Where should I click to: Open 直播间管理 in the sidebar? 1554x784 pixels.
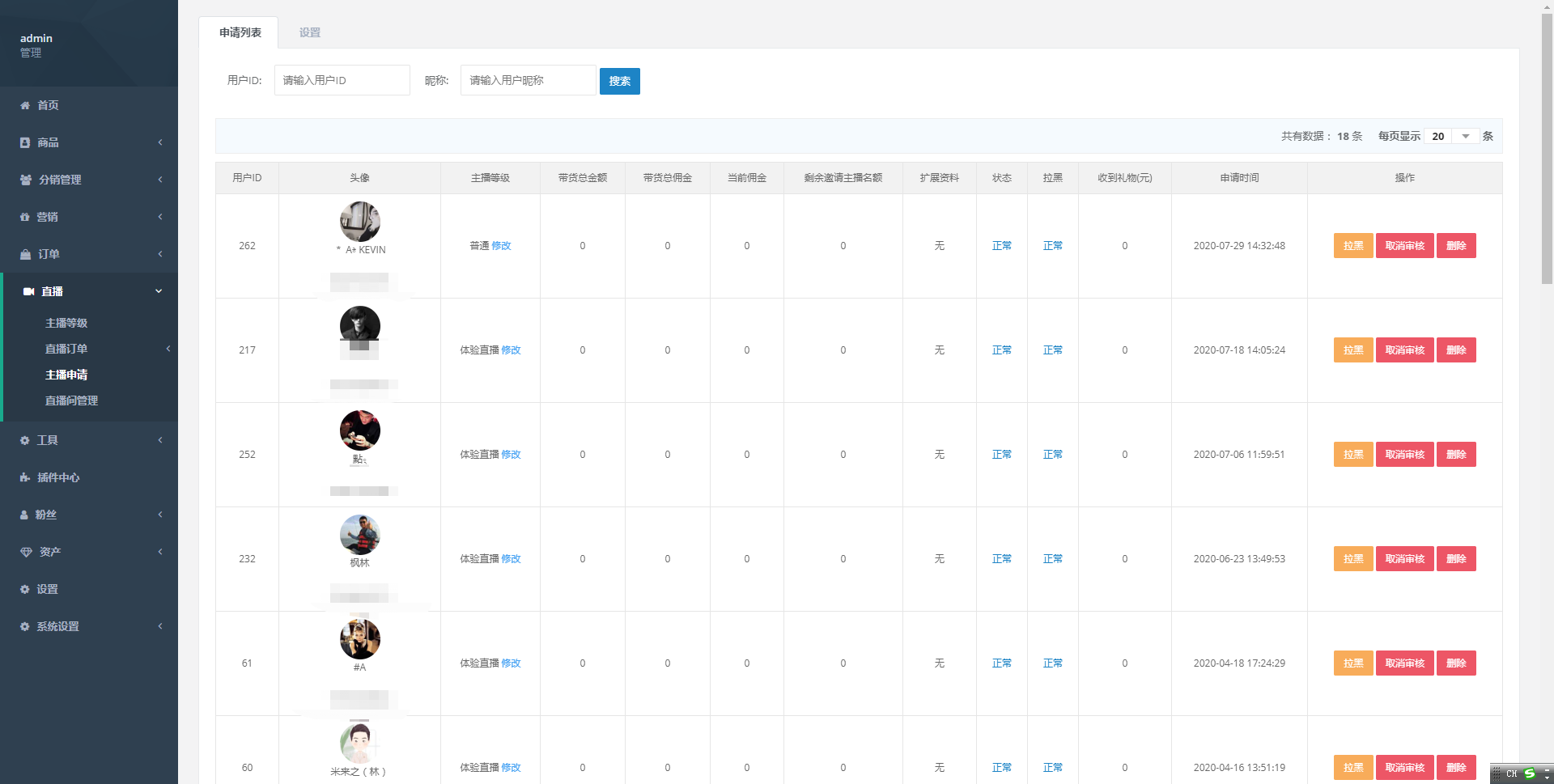click(x=71, y=400)
